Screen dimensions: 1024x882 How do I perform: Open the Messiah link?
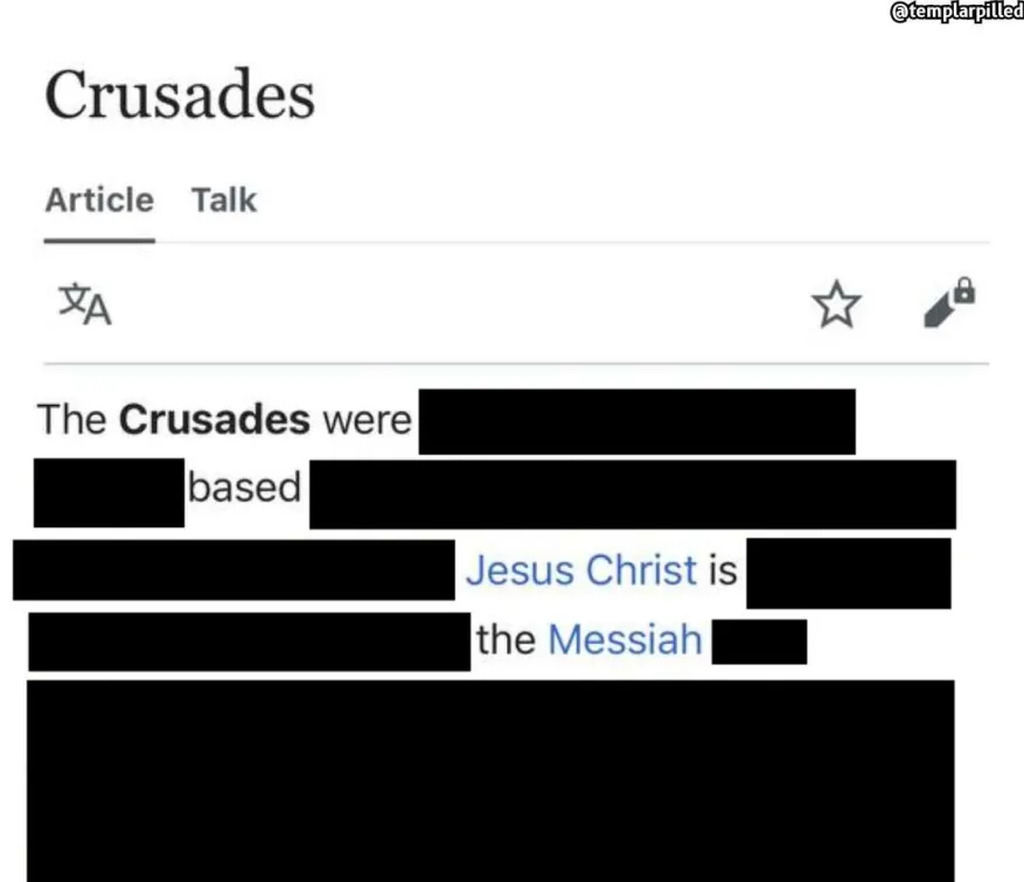(x=625, y=639)
